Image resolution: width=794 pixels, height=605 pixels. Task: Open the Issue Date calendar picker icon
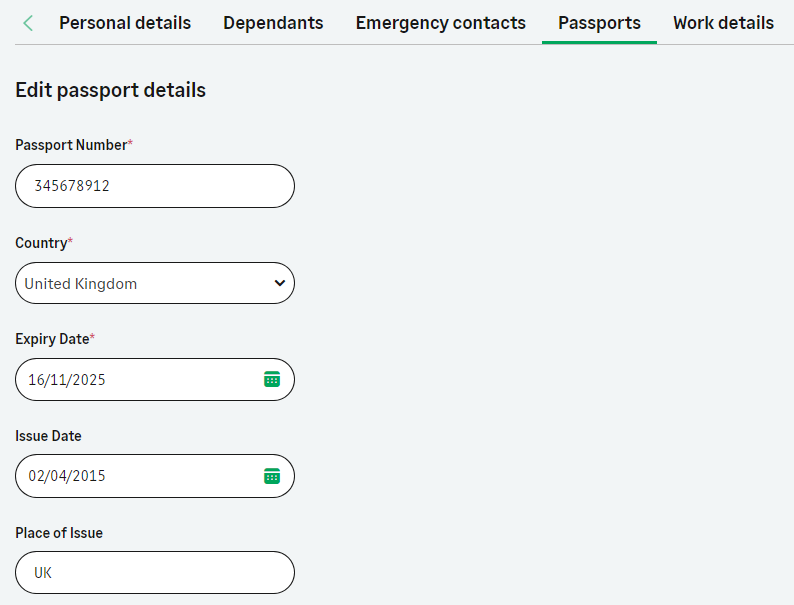(272, 476)
